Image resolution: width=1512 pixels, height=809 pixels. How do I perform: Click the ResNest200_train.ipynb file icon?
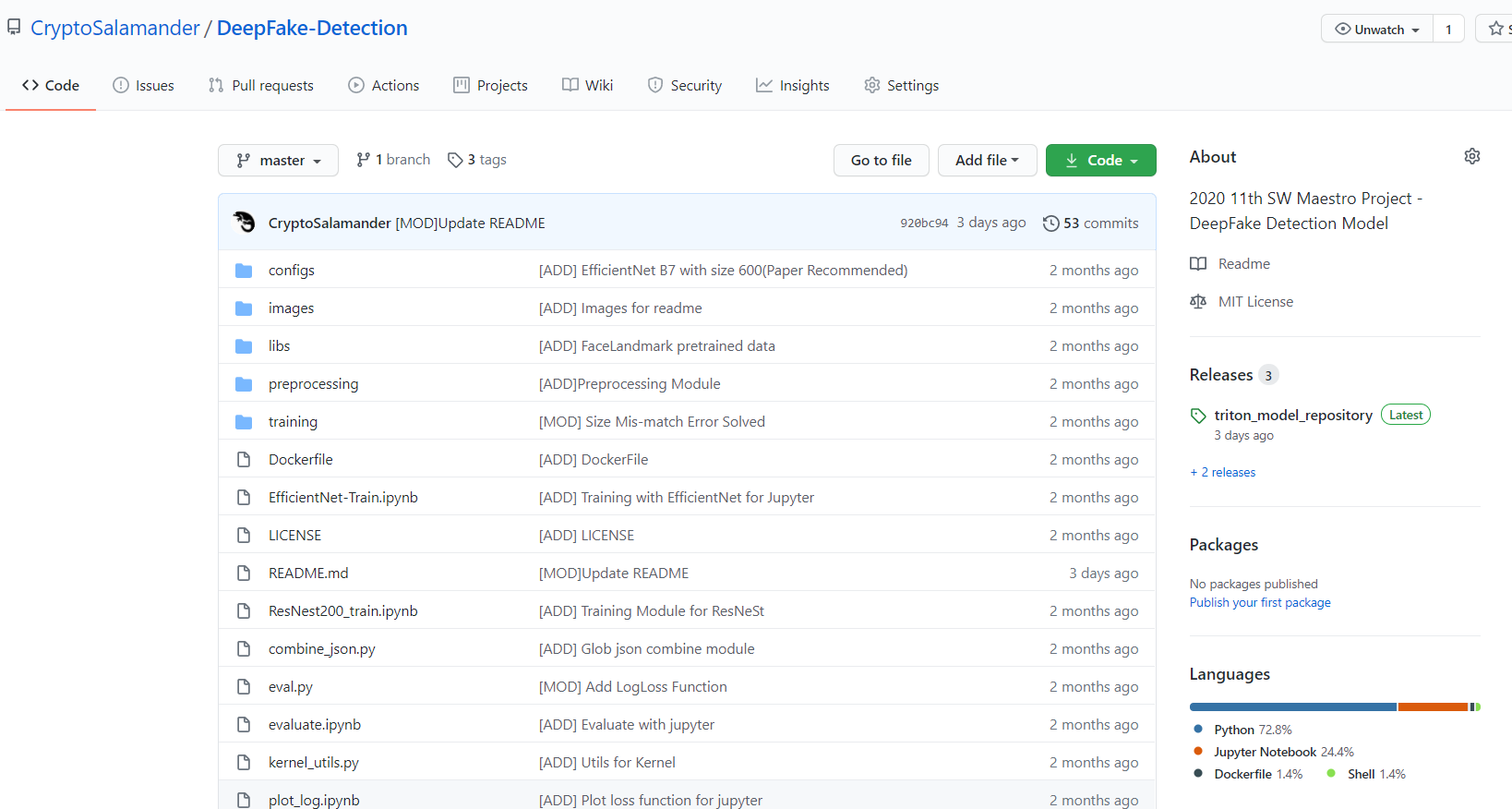click(x=244, y=611)
